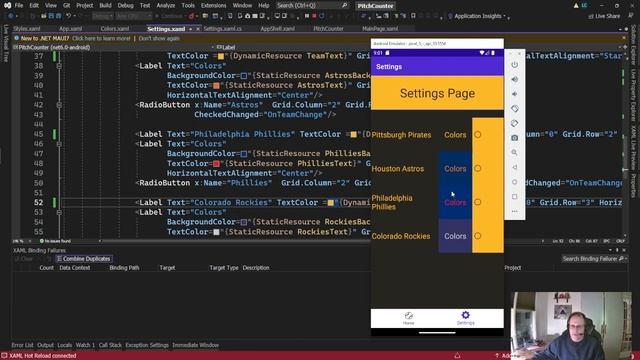Tap the emulator back triangle button
Screen dimensions: 640x360
514,167
